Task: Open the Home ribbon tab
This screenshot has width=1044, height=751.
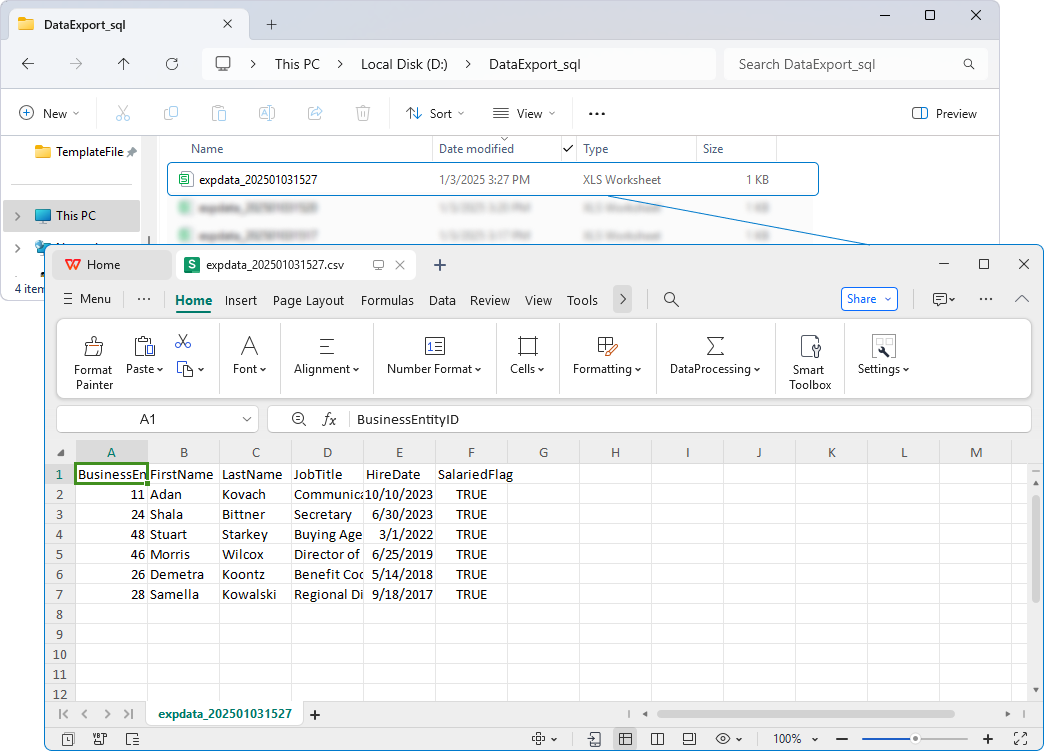Action: [194, 300]
